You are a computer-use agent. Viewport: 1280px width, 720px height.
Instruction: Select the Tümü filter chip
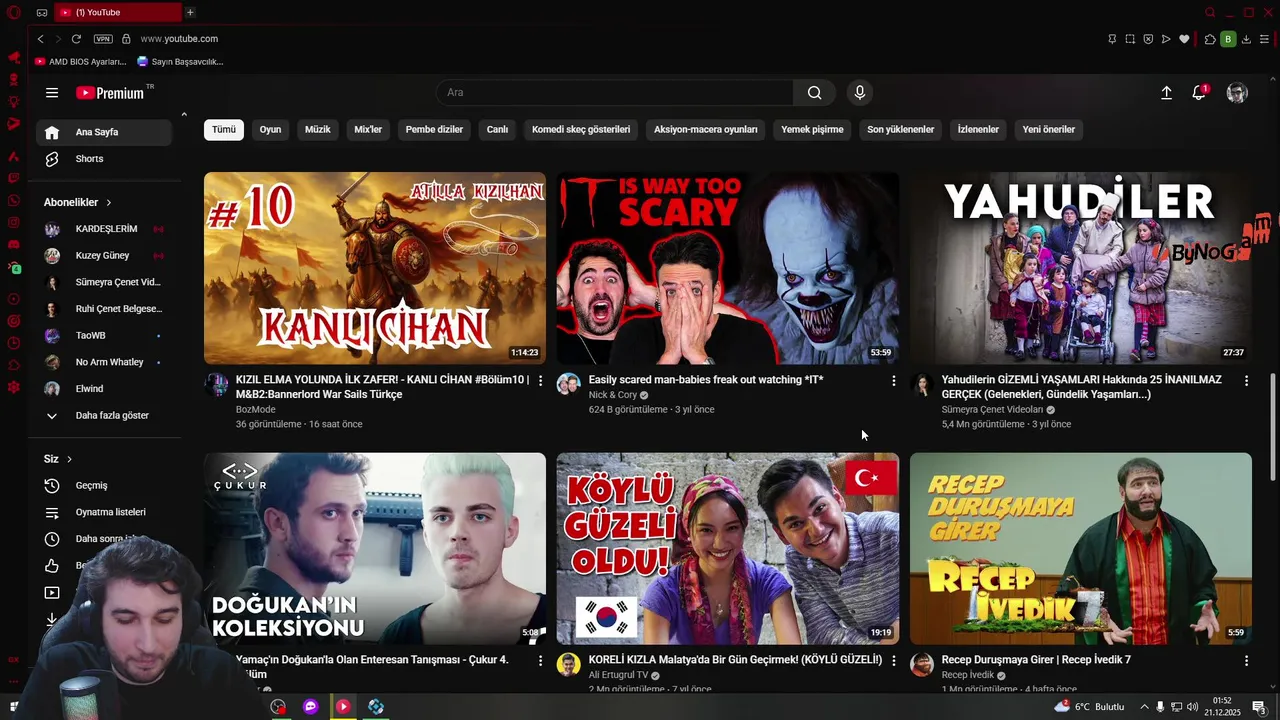tap(224, 130)
